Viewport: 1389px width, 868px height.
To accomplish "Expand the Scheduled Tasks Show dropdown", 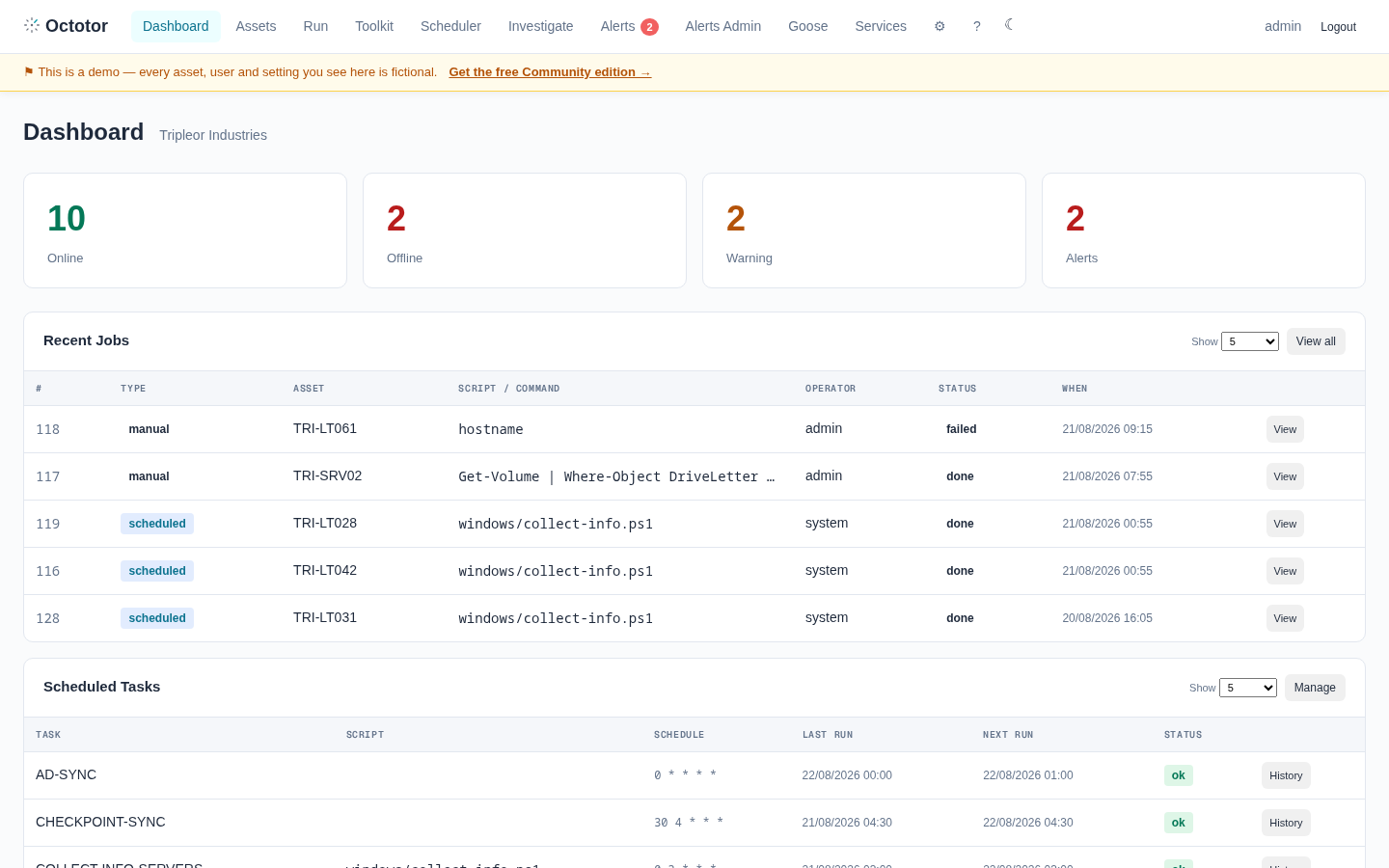I will click(x=1248, y=688).
